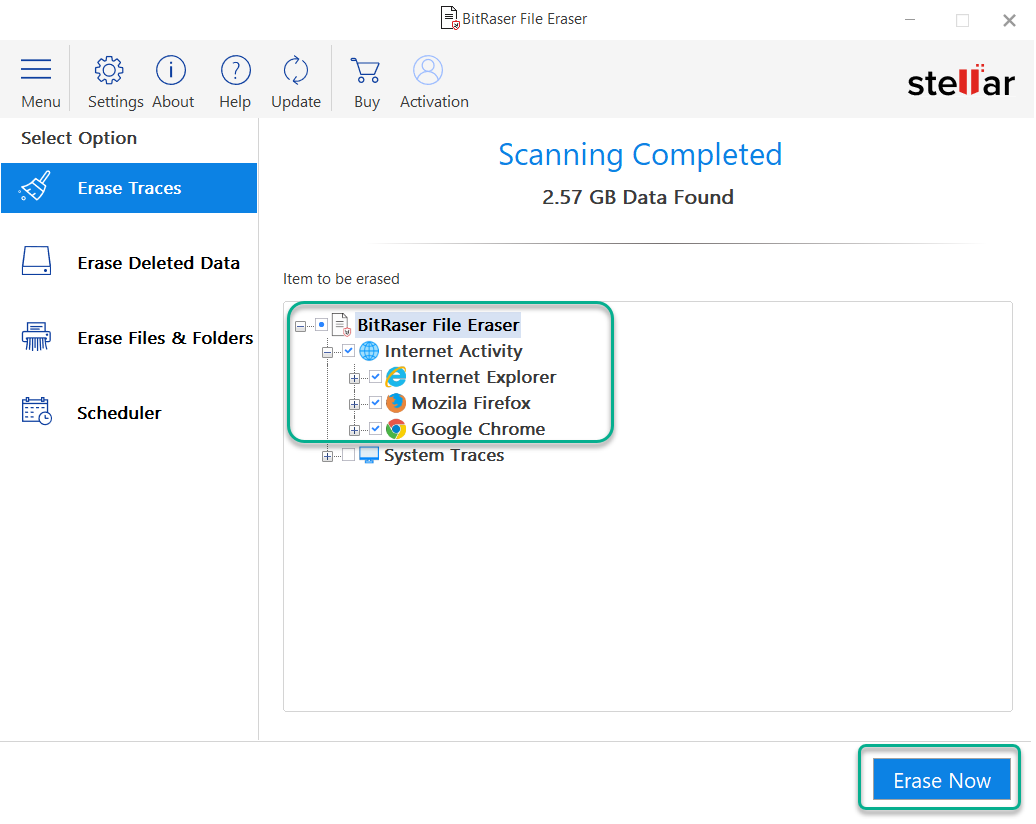The height and width of the screenshot is (824, 1036).
Task: Click the Google Chrome browser icon
Action: coord(396,429)
